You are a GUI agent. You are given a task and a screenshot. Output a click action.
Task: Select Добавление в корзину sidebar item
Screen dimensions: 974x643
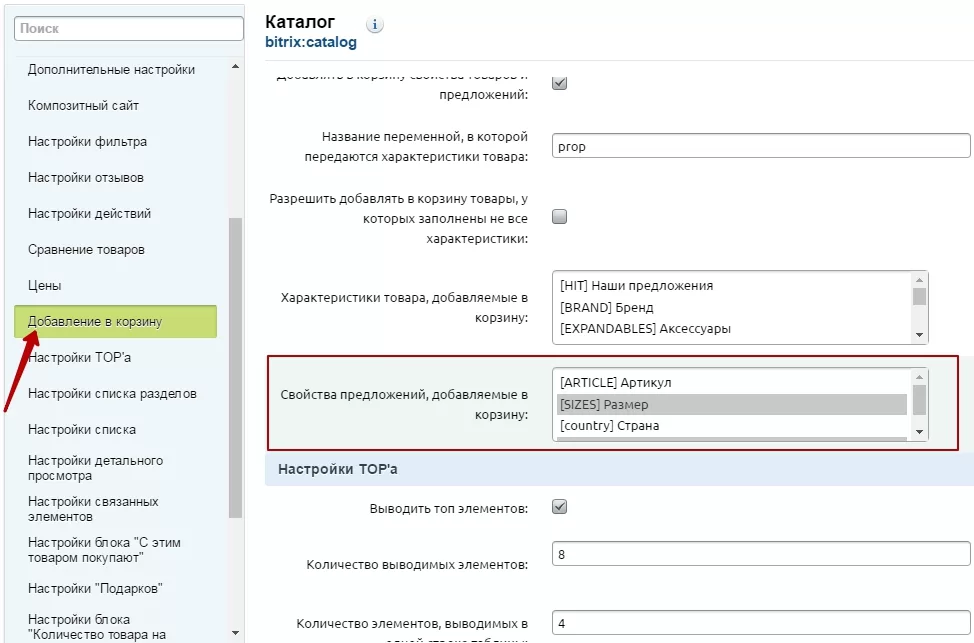click(116, 321)
